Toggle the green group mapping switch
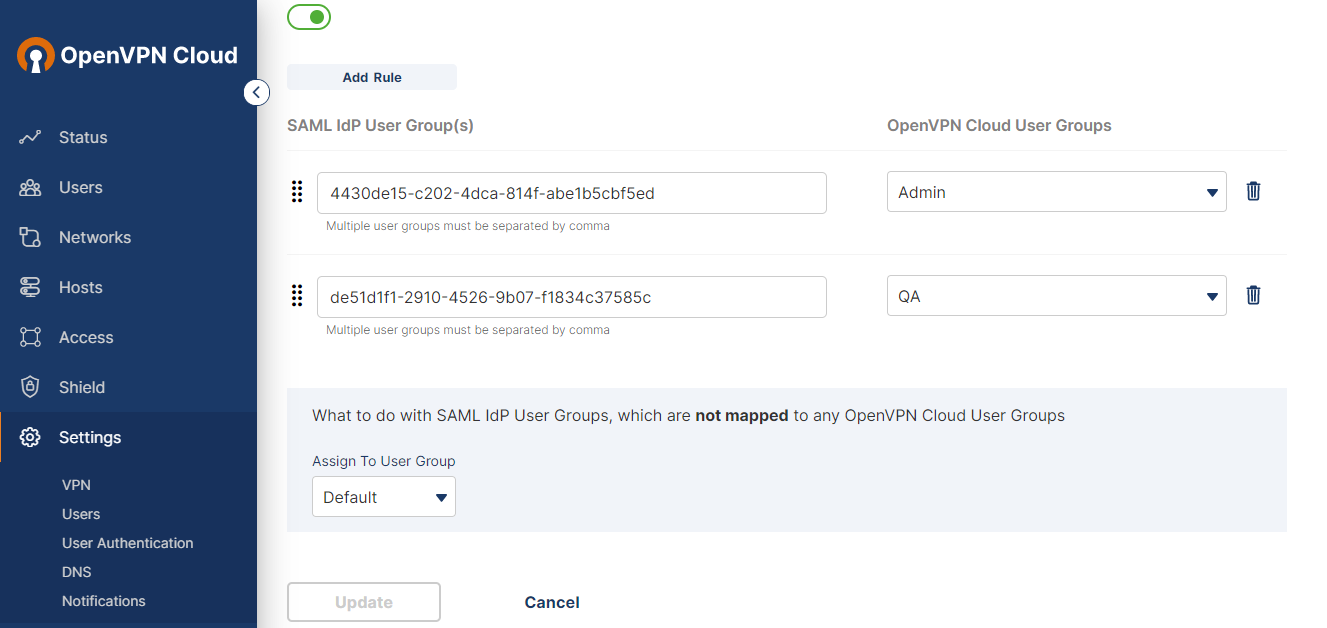Image resolution: width=1327 pixels, height=628 pixels. (309, 17)
